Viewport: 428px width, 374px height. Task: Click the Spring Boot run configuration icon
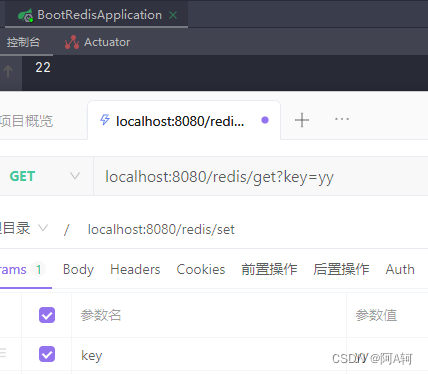click(x=25, y=15)
